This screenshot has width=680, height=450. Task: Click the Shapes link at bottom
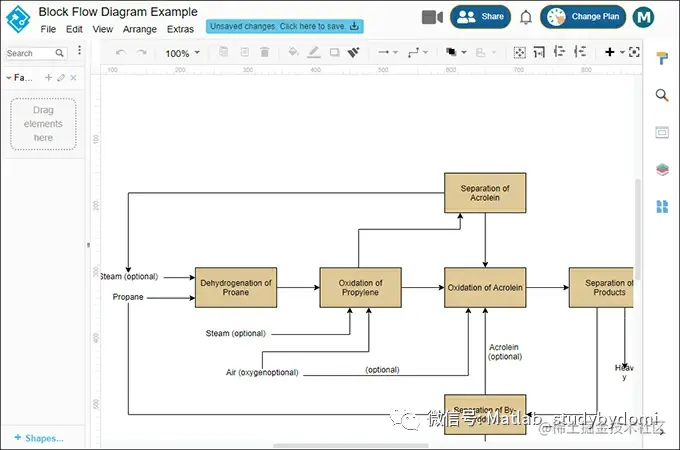pyautogui.click(x=39, y=438)
